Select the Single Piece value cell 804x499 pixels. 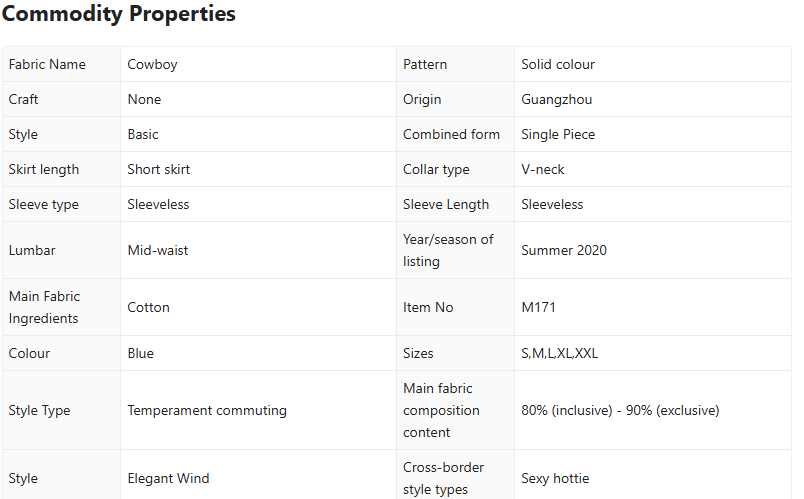(x=558, y=134)
